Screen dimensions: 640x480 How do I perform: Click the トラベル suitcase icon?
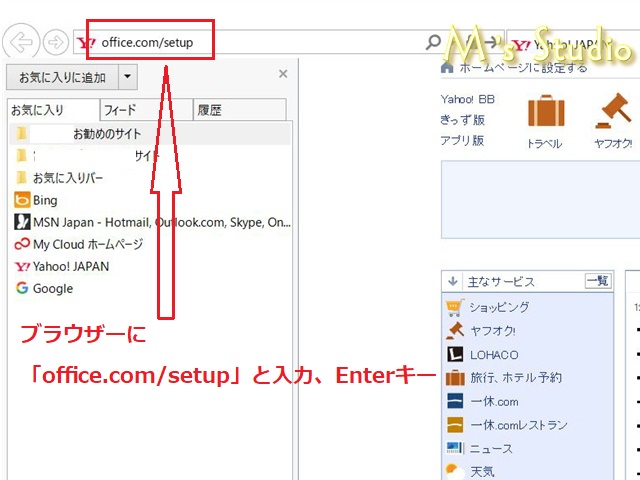click(x=546, y=110)
